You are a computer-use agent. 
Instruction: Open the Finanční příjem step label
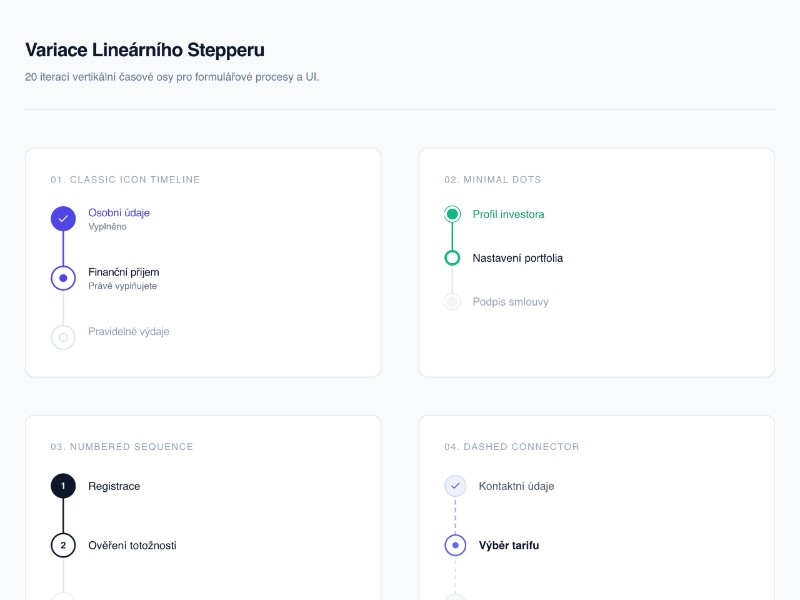click(123, 272)
